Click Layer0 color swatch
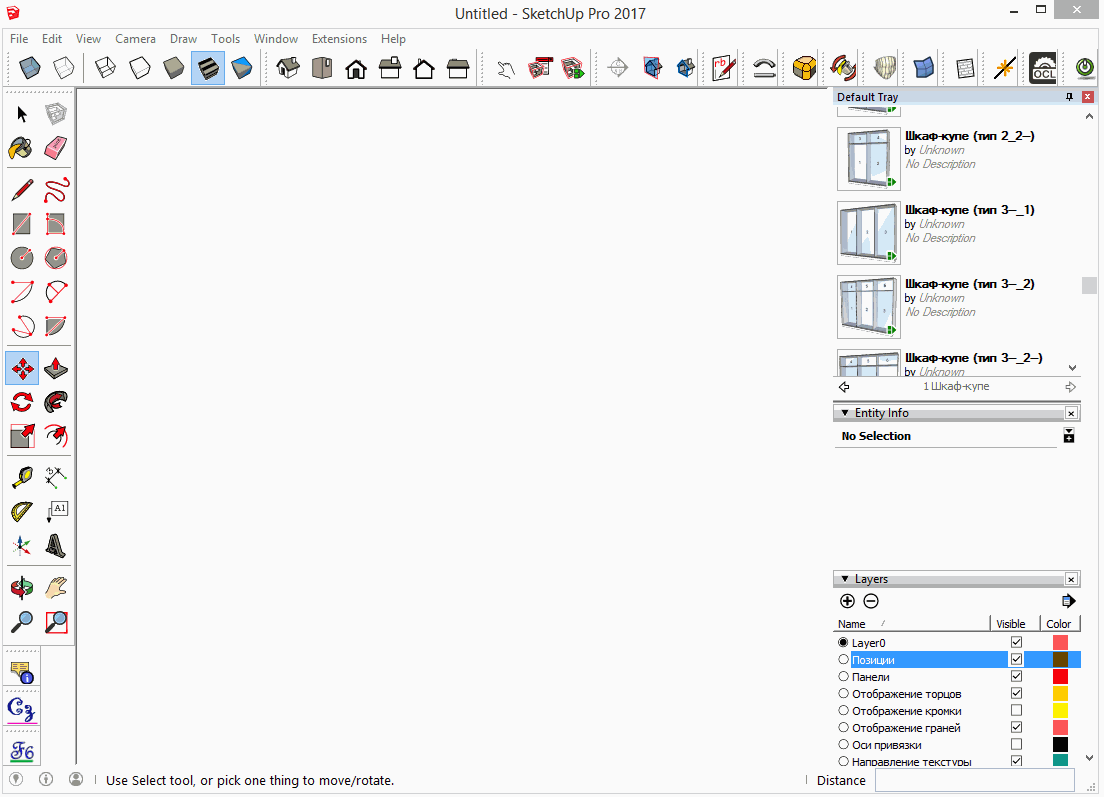 1060,643
